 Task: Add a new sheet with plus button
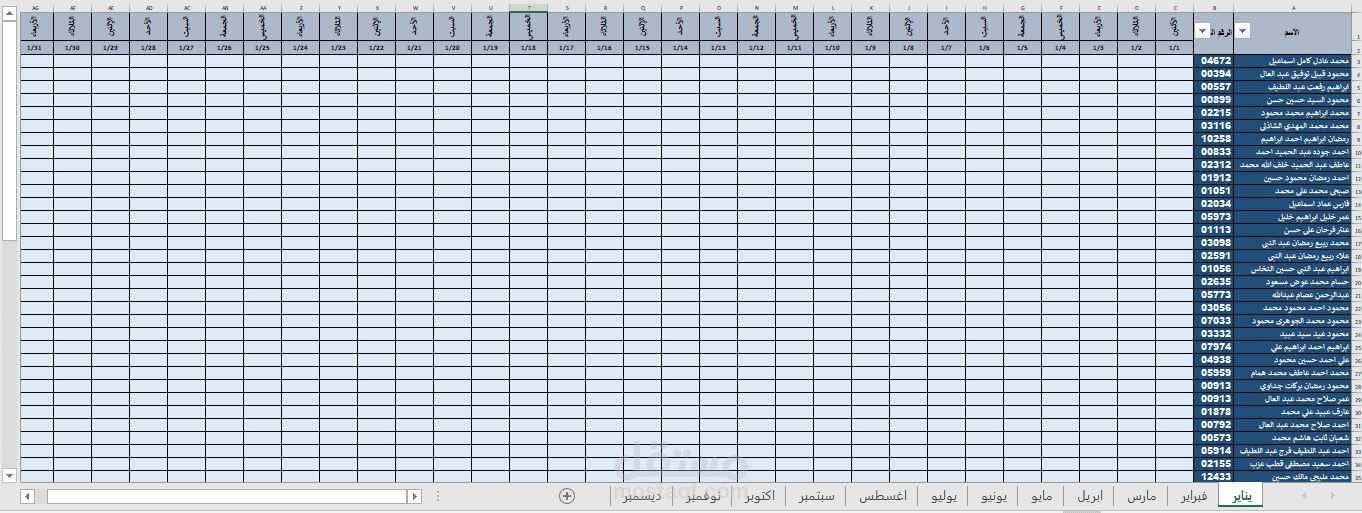coord(567,496)
